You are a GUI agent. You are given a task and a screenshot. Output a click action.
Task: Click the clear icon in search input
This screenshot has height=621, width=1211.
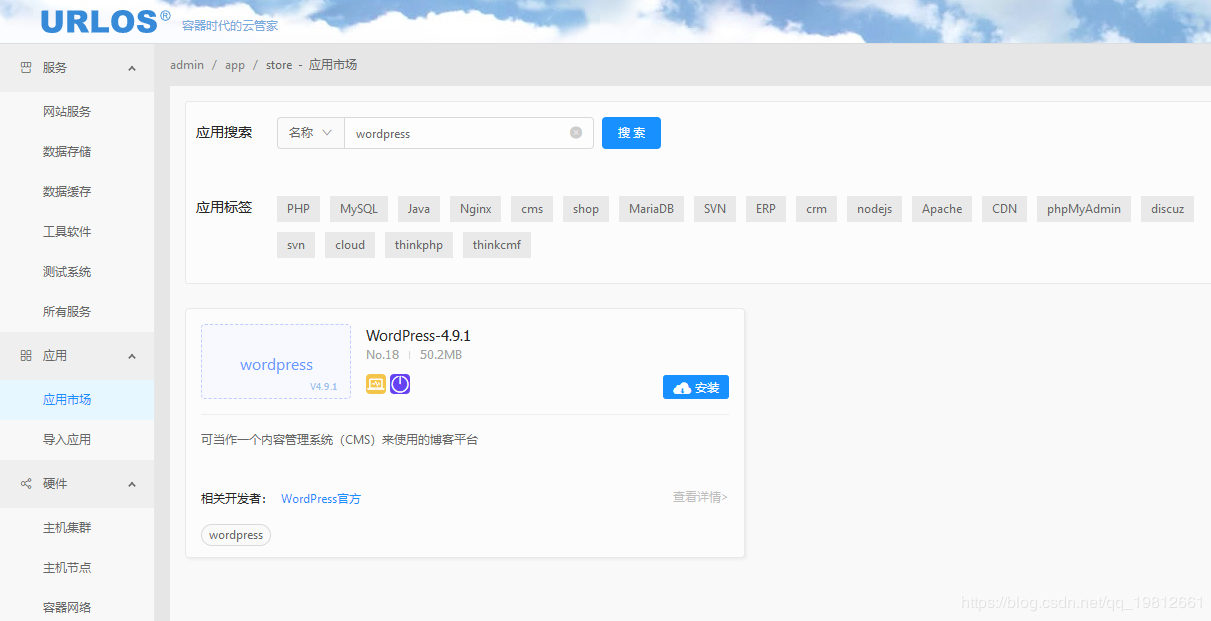pos(575,132)
